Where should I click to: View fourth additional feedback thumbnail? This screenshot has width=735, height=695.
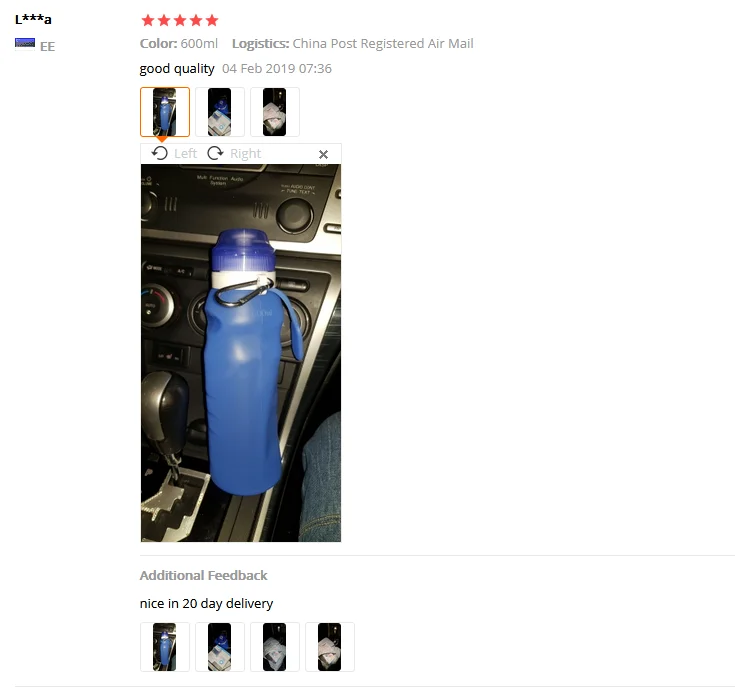click(x=330, y=647)
